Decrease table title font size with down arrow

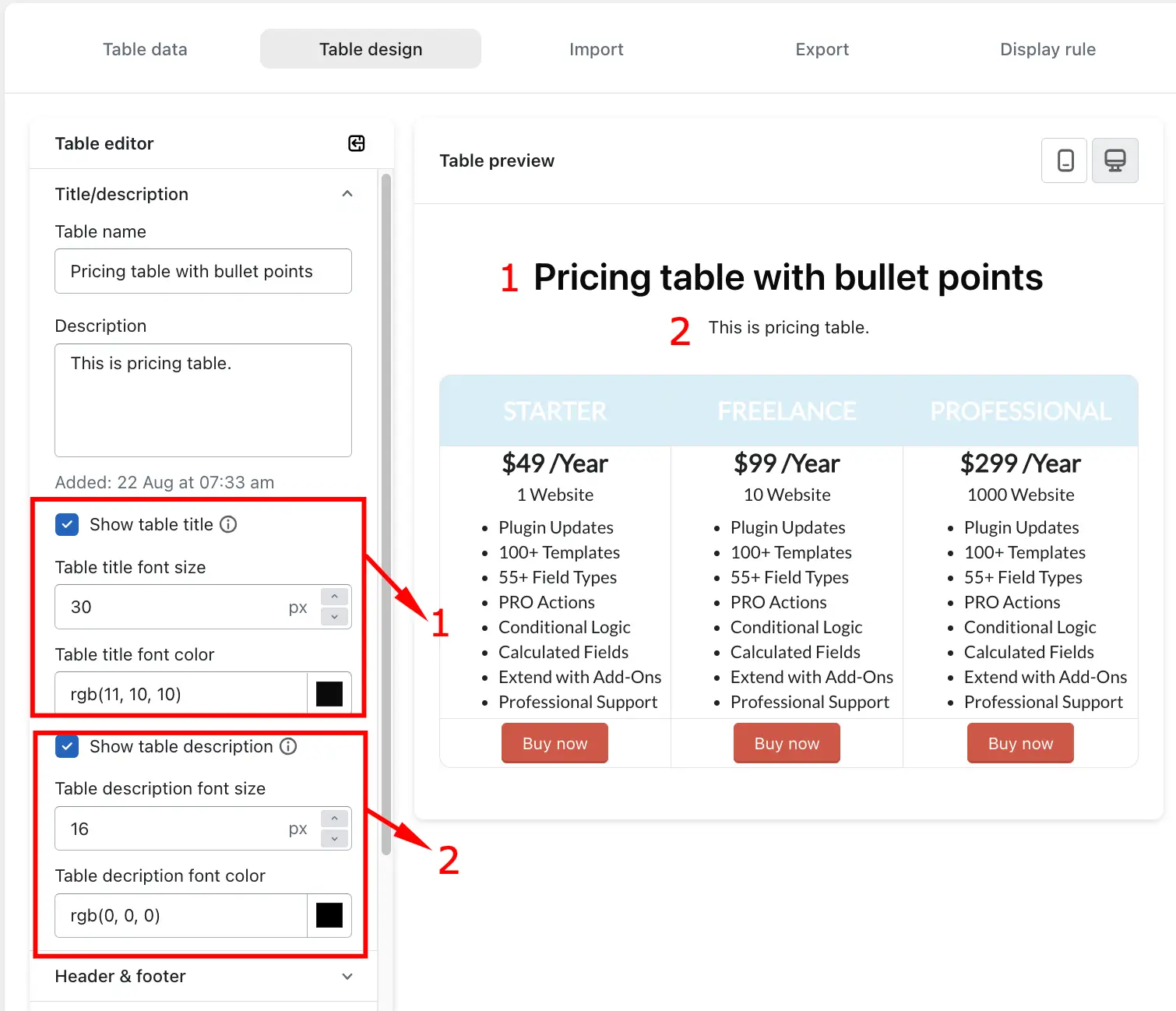[334, 616]
